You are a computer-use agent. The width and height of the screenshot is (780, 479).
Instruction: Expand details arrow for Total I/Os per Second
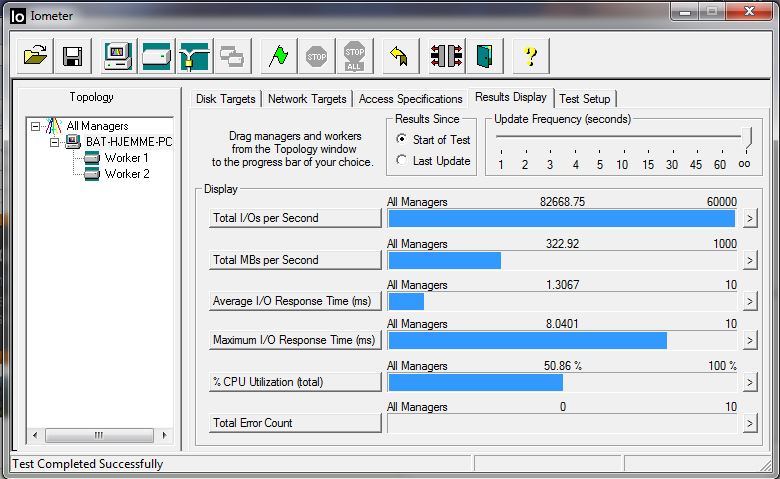pyautogui.click(x=750, y=218)
